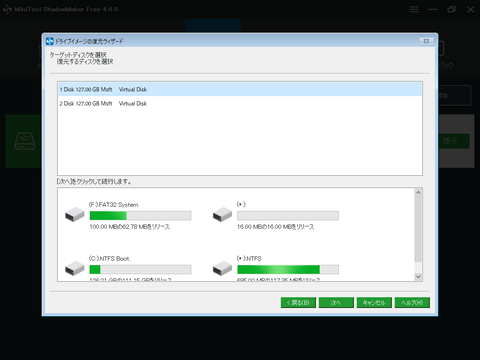Click the NTFS Boot partition usage bar
This screenshot has height=360, width=480.
click(x=140, y=269)
